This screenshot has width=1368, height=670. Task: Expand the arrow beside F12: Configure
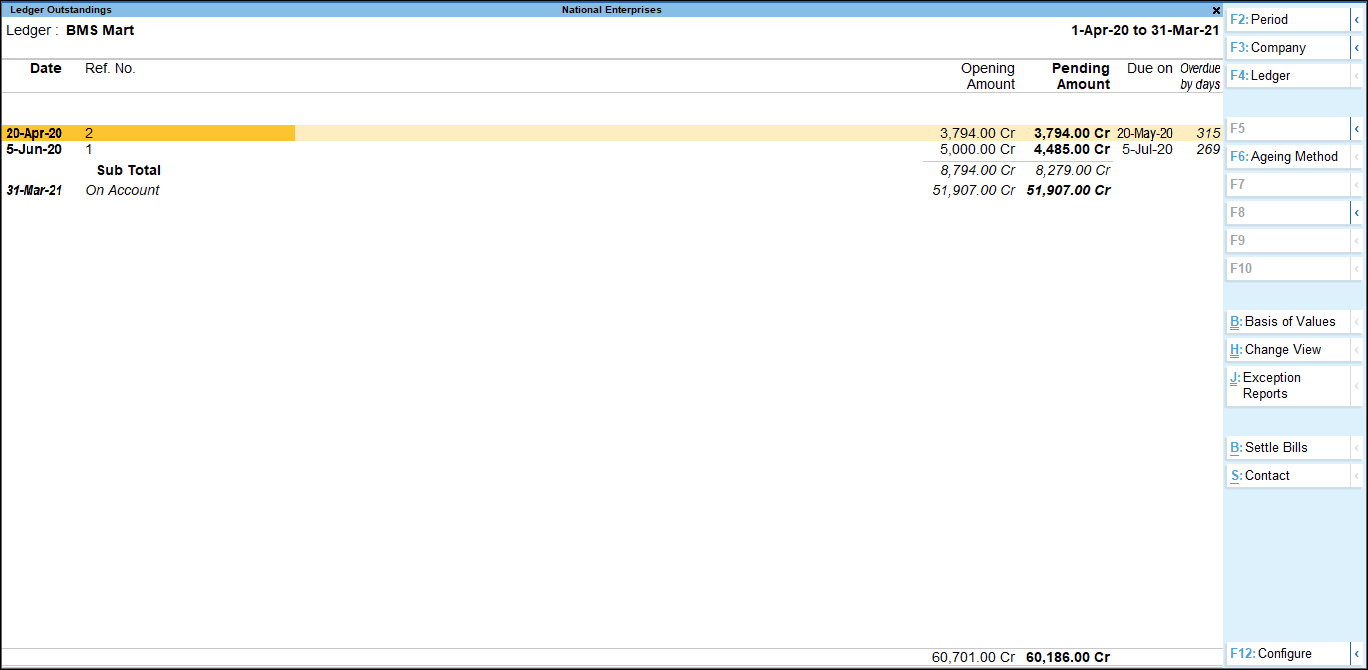1357,654
